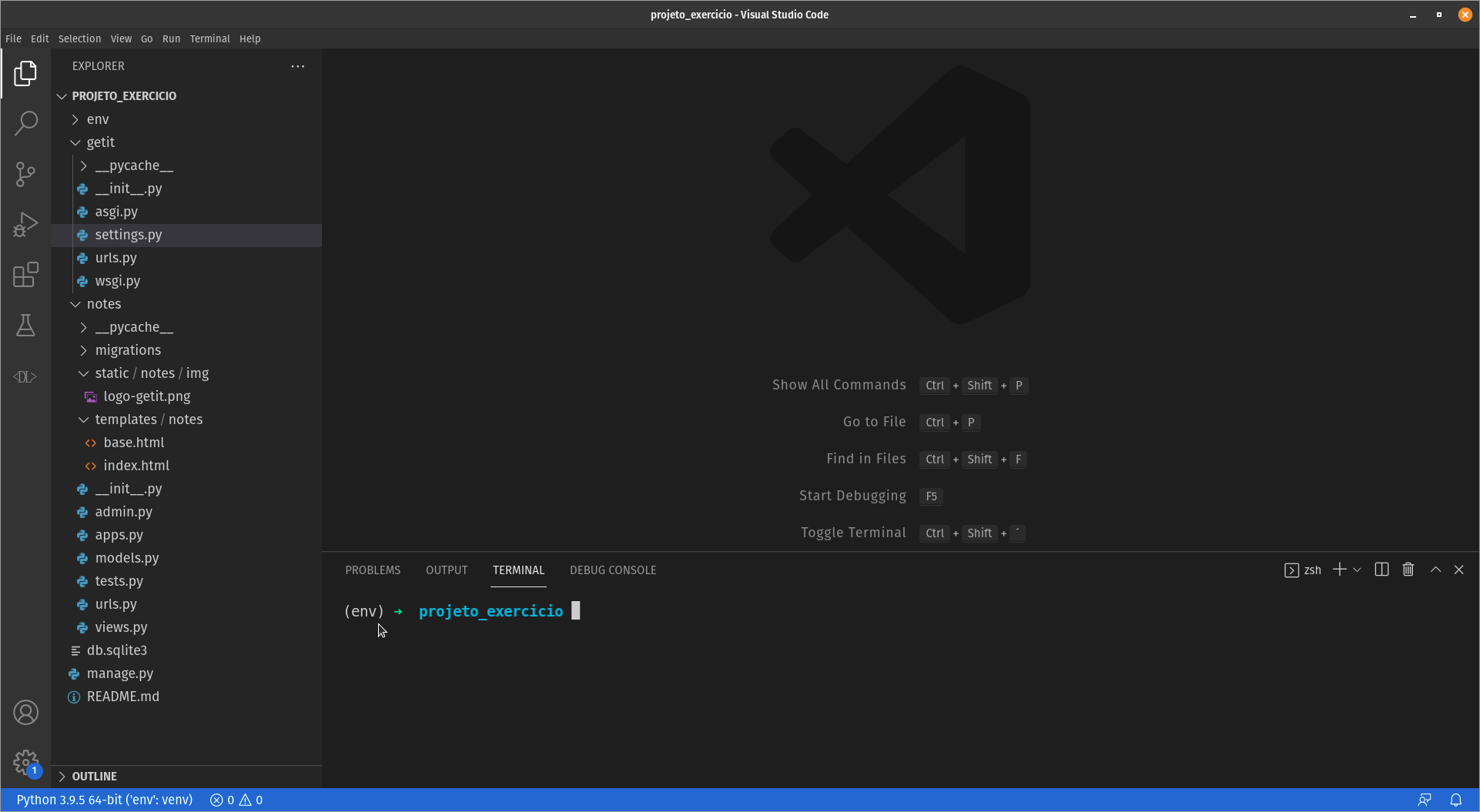The image size is (1480, 812).
Task: Switch to the PROBLEMS tab
Action: click(x=373, y=570)
